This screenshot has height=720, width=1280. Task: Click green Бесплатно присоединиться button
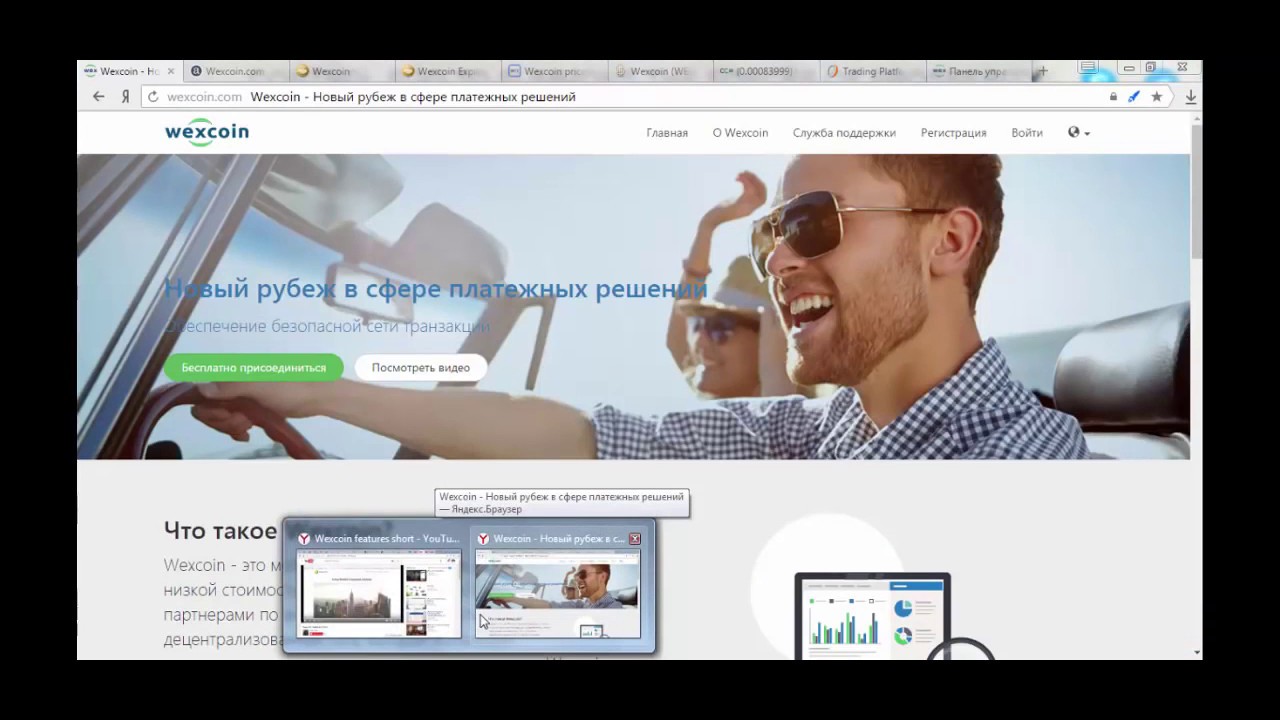[x=254, y=367]
